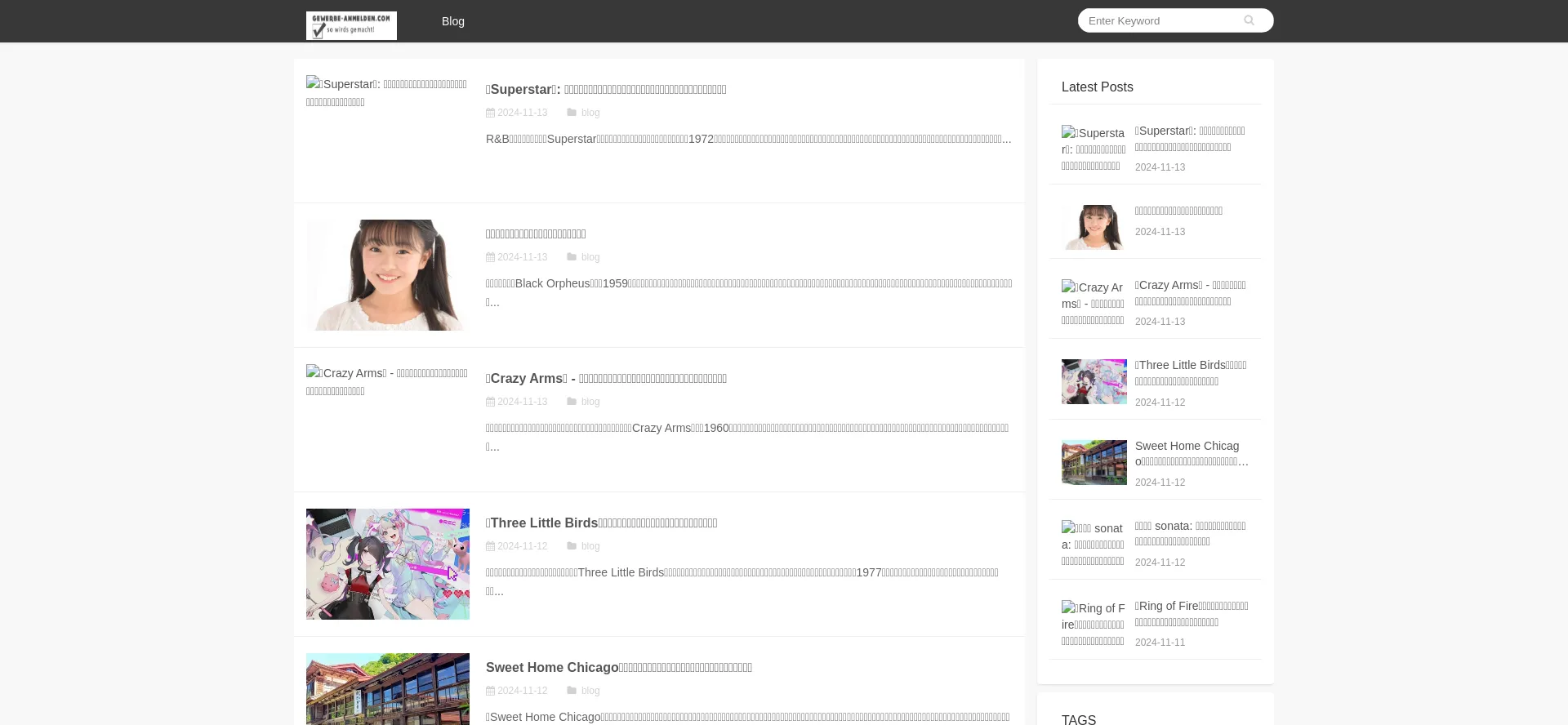Viewport: 1568px width, 725px height.
Task: Open Crazy Arms post in Latest Posts
Action: click(1192, 293)
